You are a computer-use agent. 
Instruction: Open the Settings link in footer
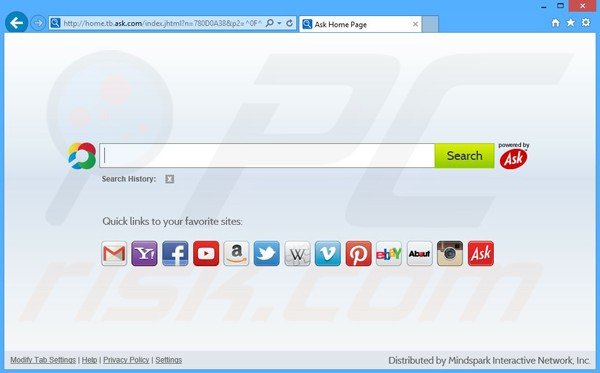(169, 360)
